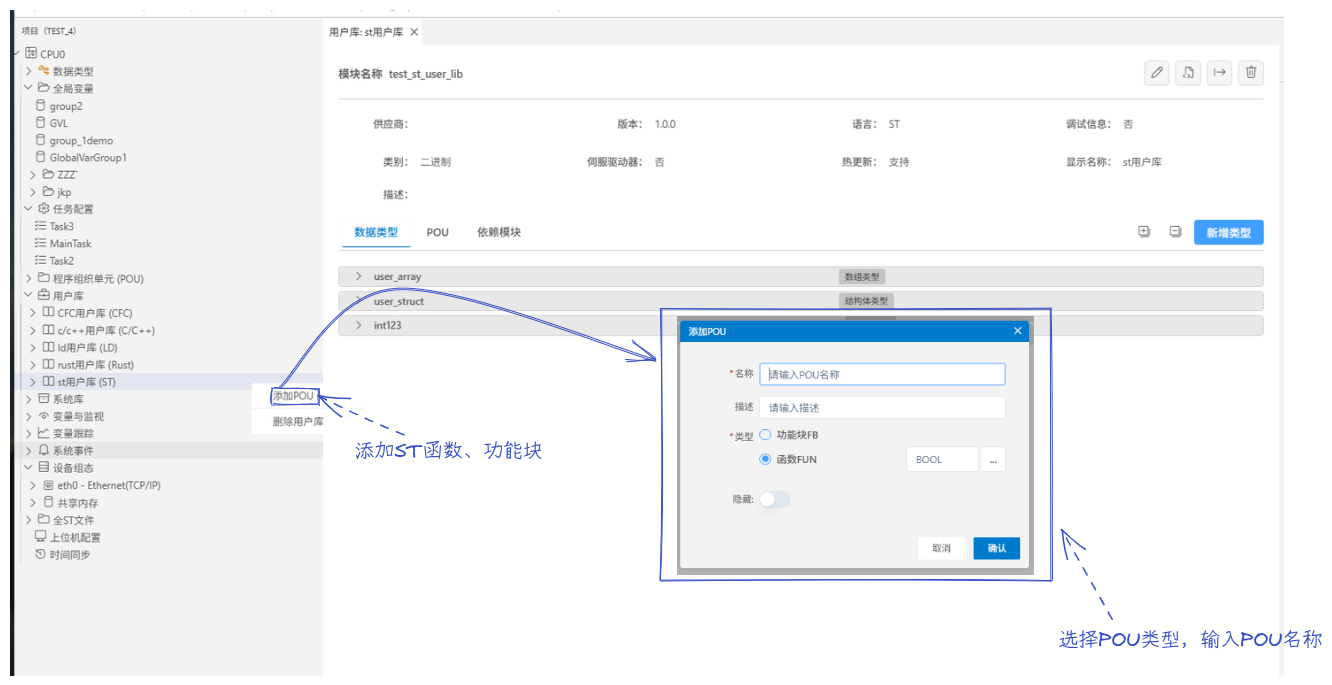This screenshot has height=685, width=1332.
Task: Close the st用户库 editor tab
Action: click(414, 32)
